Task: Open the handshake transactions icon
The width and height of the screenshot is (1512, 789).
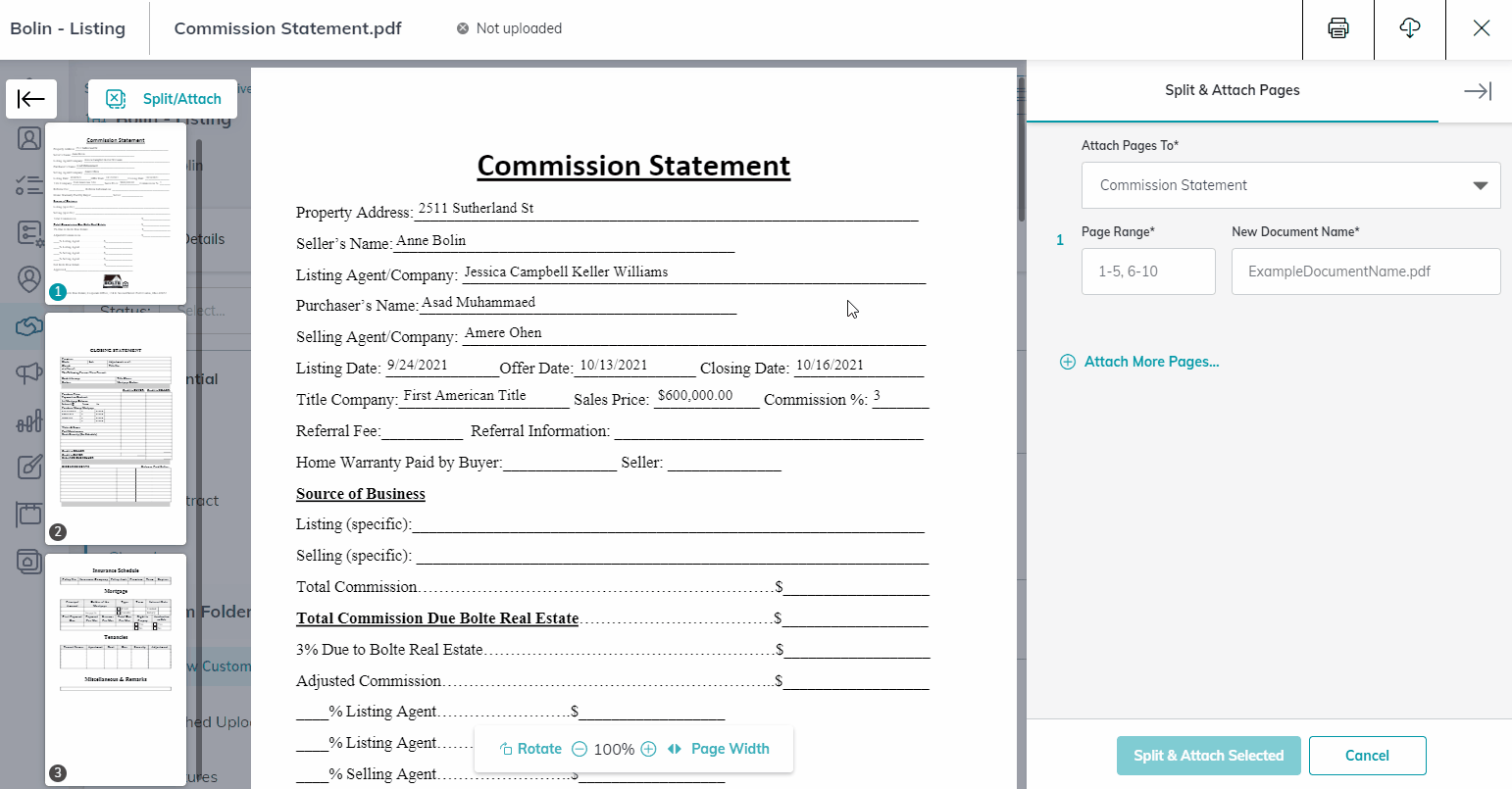Action: point(29,326)
